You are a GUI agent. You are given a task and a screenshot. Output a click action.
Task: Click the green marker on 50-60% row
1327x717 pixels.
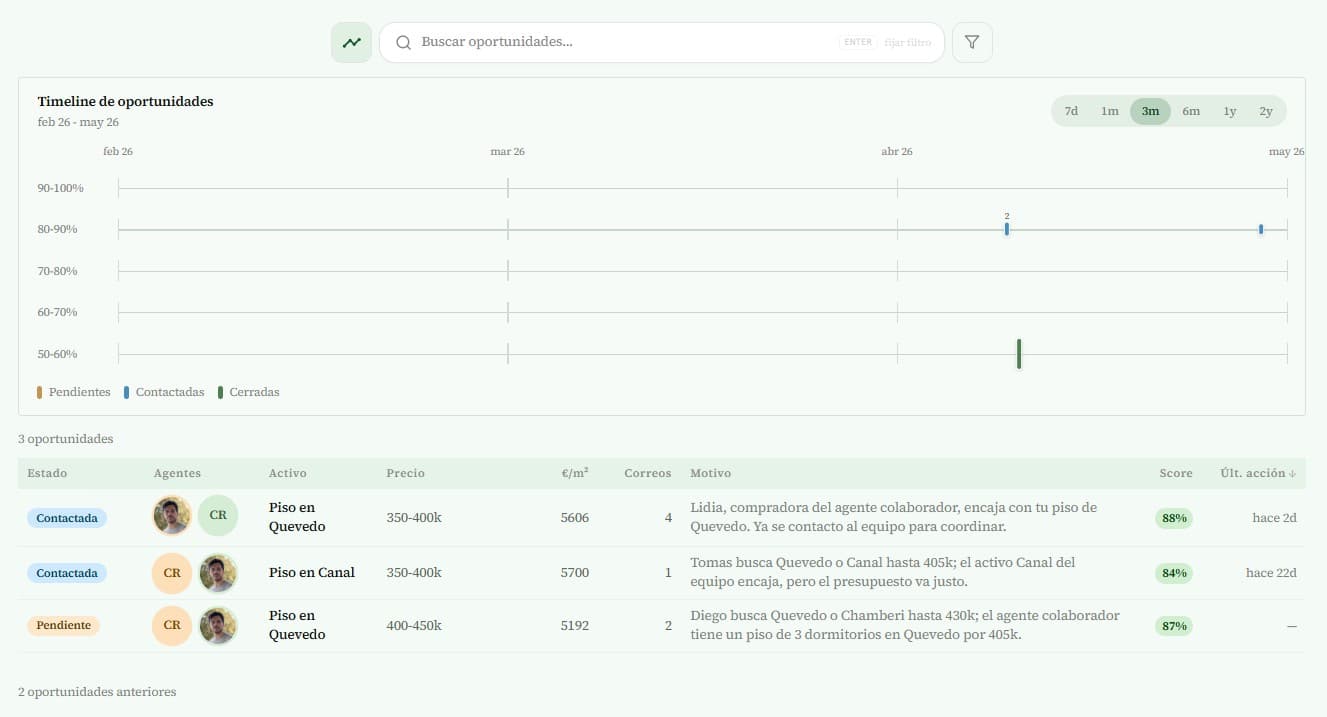tap(1019, 354)
